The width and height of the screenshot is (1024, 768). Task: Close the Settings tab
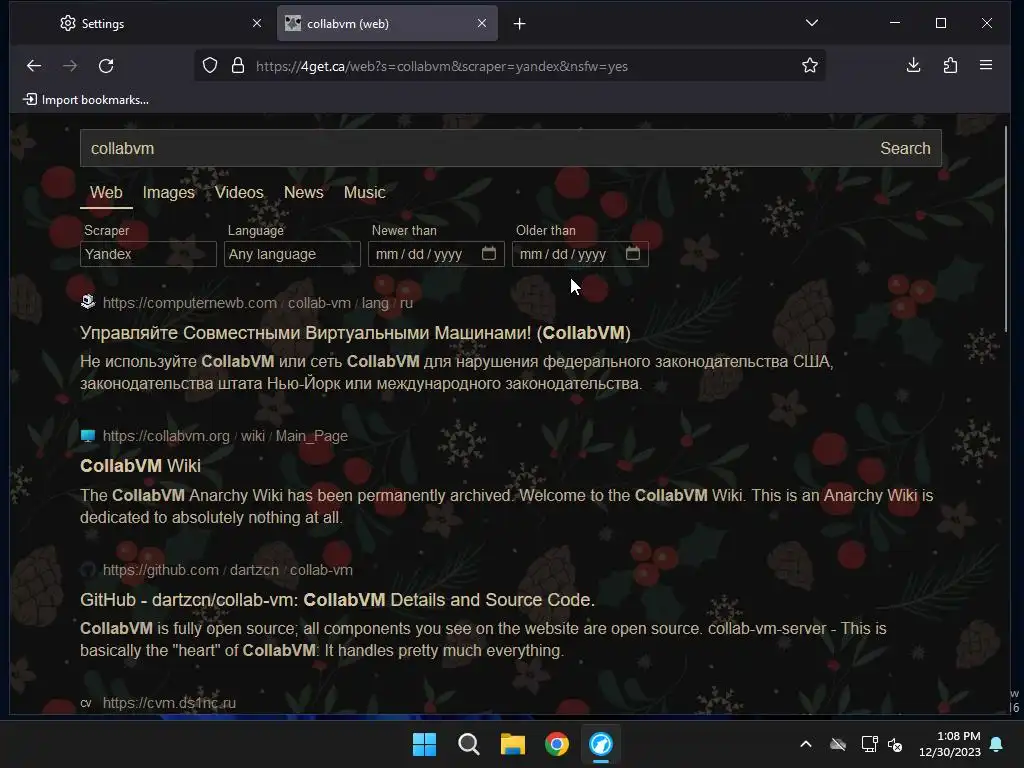pyautogui.click(x=257, y=24)
